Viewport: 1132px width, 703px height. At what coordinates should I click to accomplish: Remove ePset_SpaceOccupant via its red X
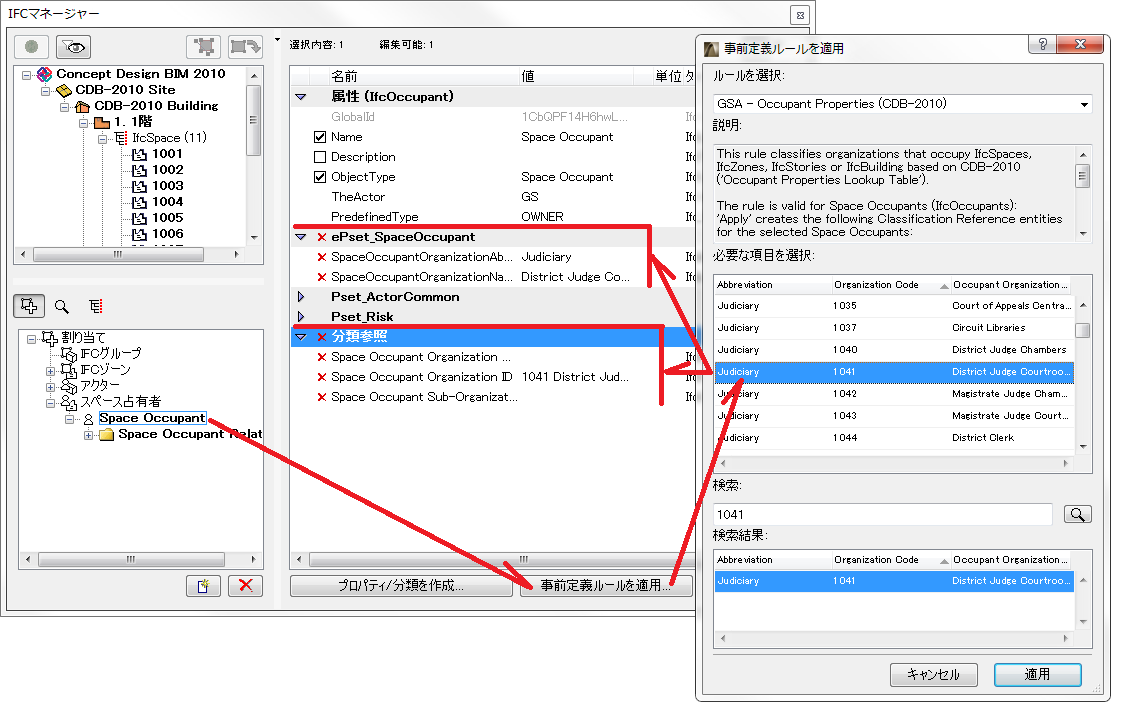pyautogui.click(x=322, y=237)
